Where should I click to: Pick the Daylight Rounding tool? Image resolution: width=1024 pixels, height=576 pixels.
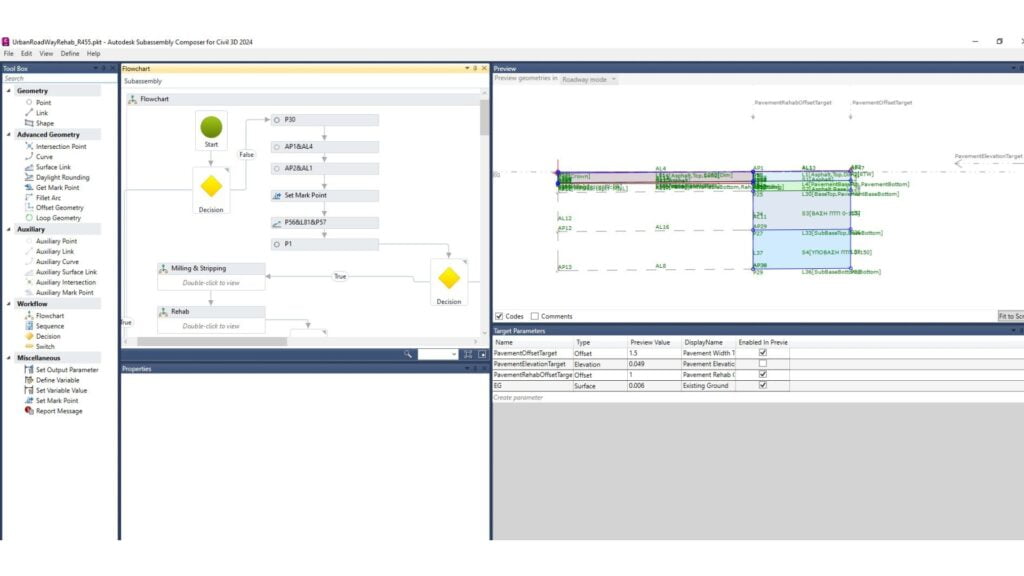62,177
